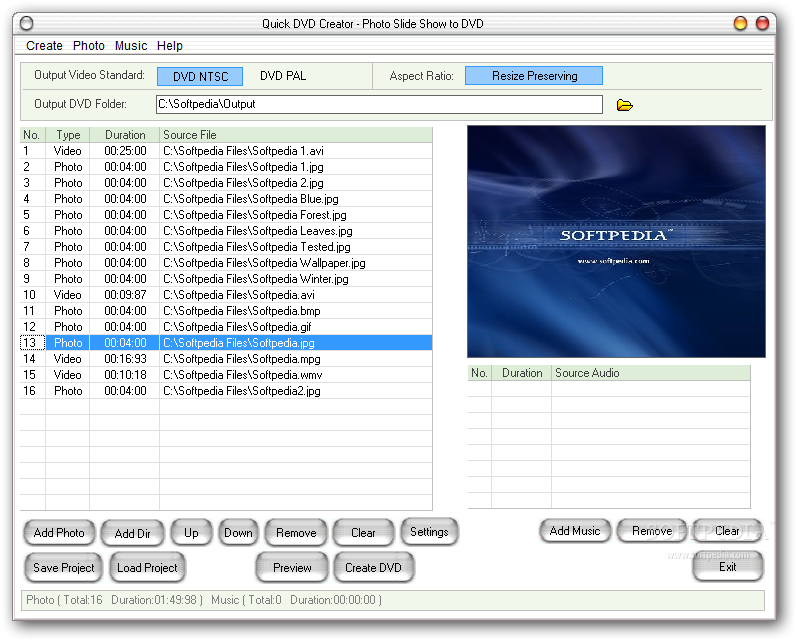Select row Softpedia Wallpaper.jpg
The height and width of the screenshot is (641, 797).
pyautogui.click(x=226, y=263)
